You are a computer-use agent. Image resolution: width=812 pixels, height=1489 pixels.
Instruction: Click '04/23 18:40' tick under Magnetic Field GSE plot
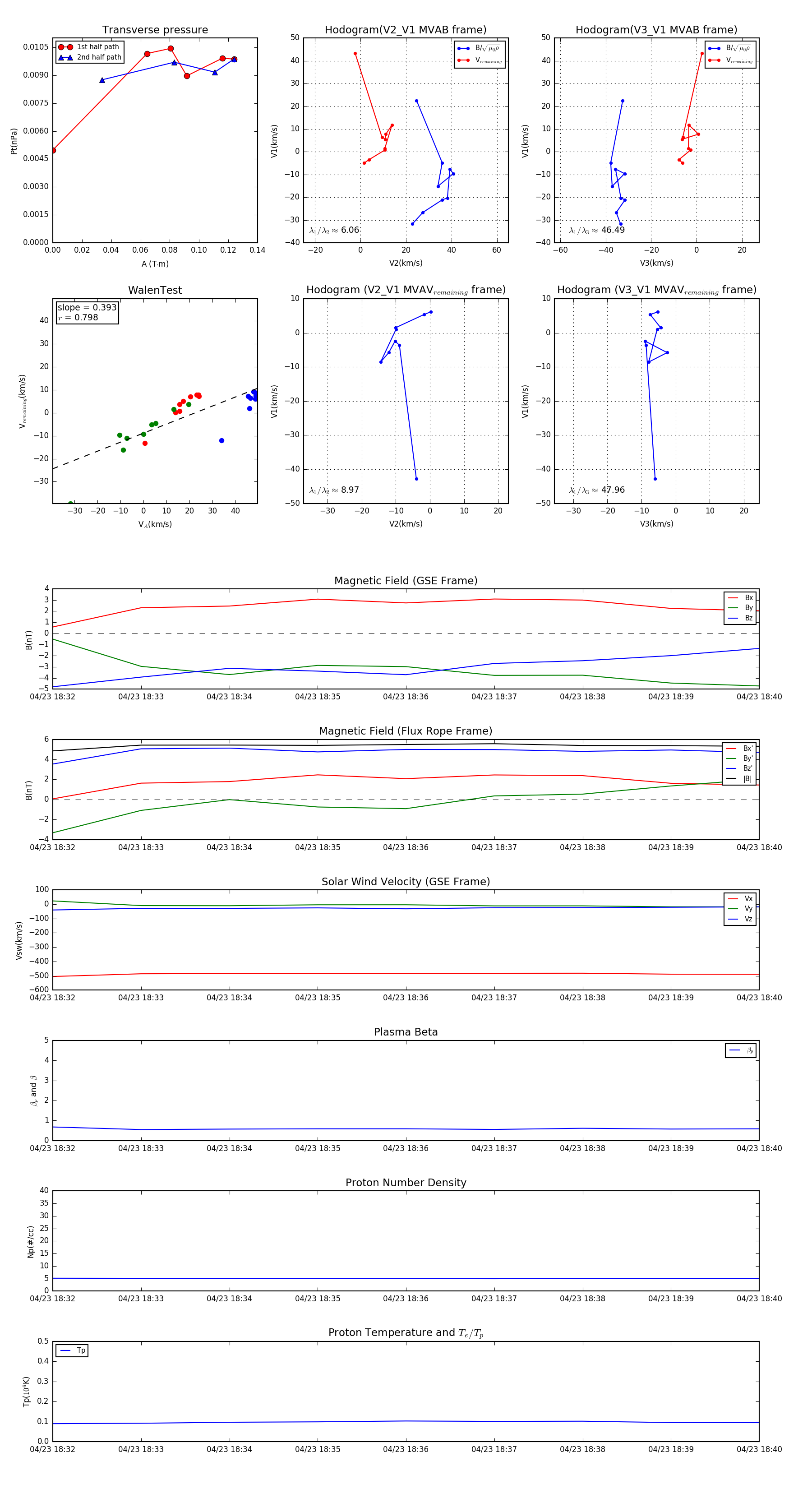tap(759, 697)
